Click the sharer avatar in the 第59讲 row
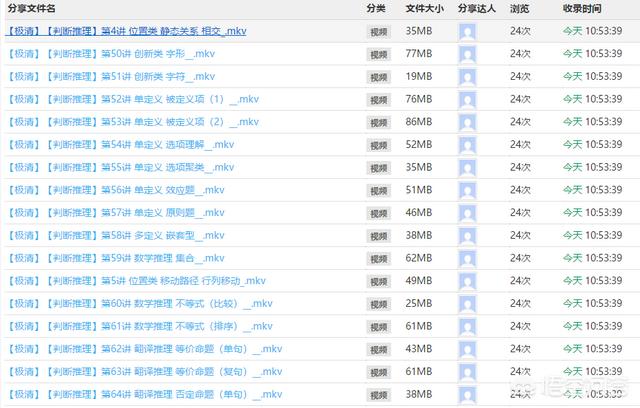This screenshot has height=408, width=640. pos(467,259)
